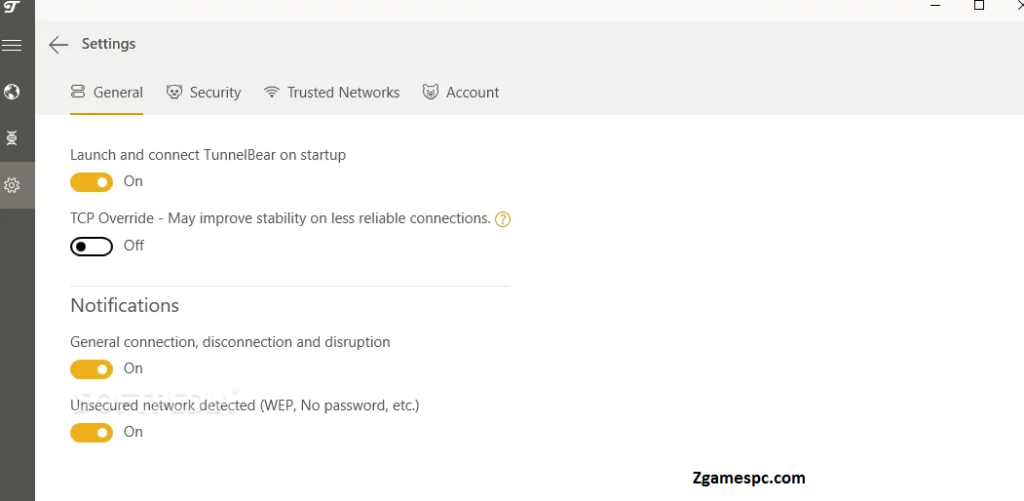Select the Account tab
Image resolution: width=1024 pixels, height=501 pixels.
point(460,93)
